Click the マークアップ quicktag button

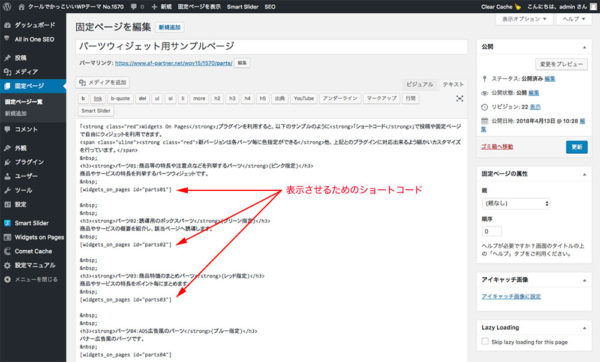[382, 98]
